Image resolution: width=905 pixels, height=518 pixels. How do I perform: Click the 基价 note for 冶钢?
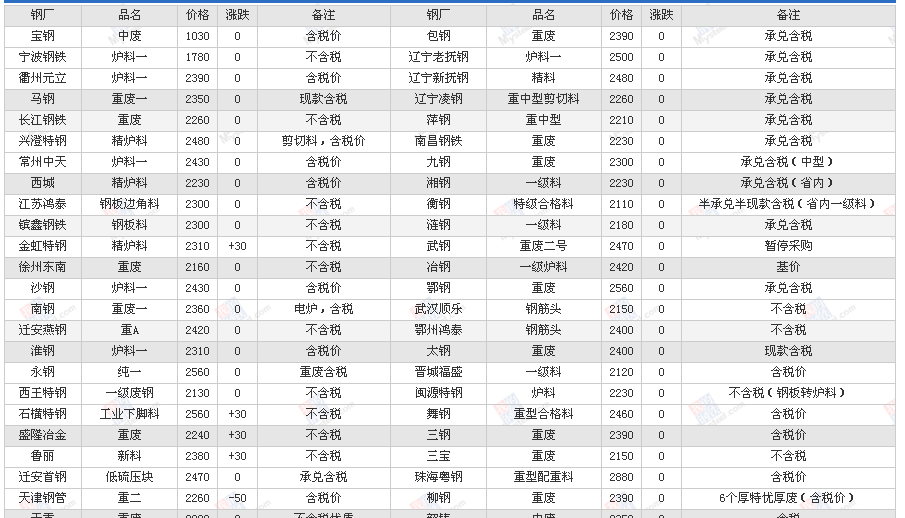coord(788,267)
